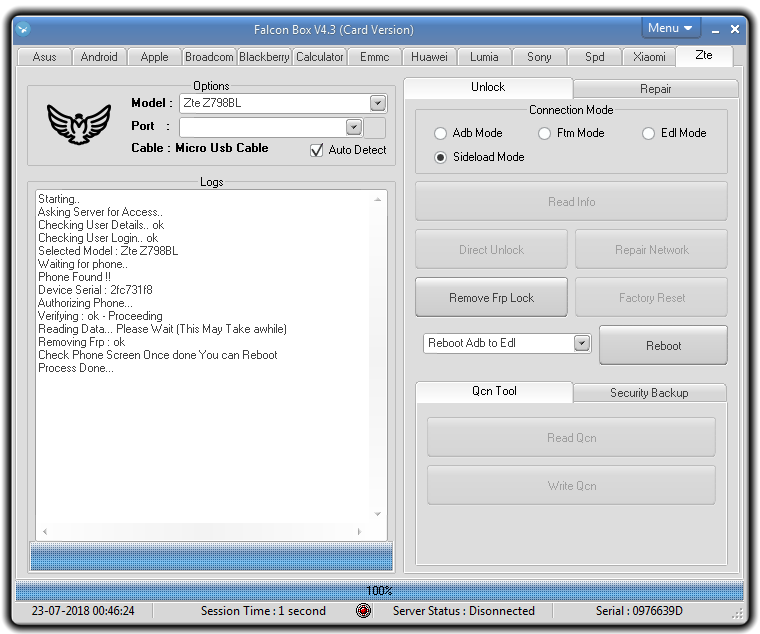Click 'Serial : 0976639D' in status bar
Image resolution: width=760 pixels, height=634 pixels.
click(639, 611)
